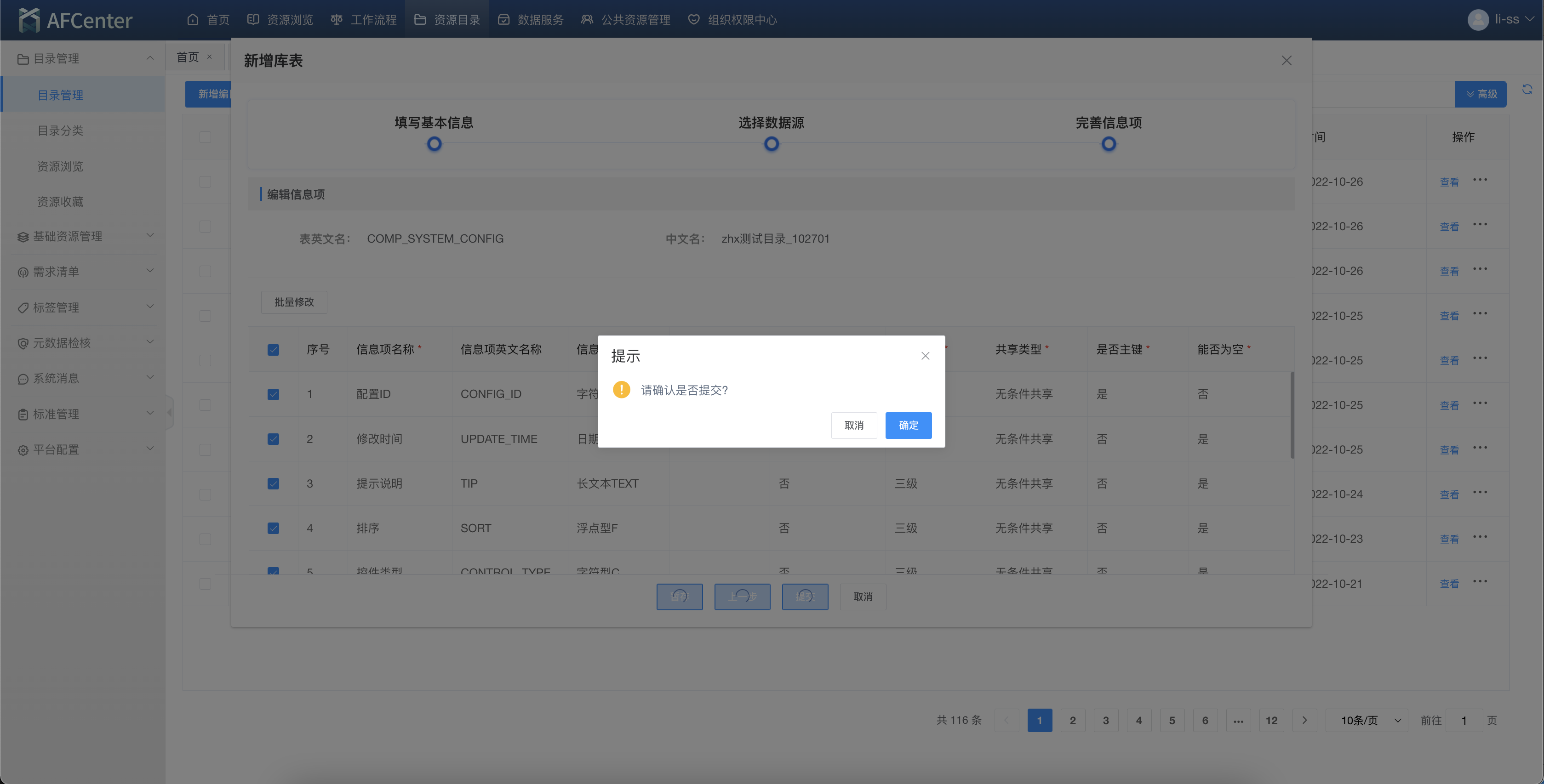Click the 基础资源管理 layers icon
The image size is (1544, 784).
pos(23,237)
